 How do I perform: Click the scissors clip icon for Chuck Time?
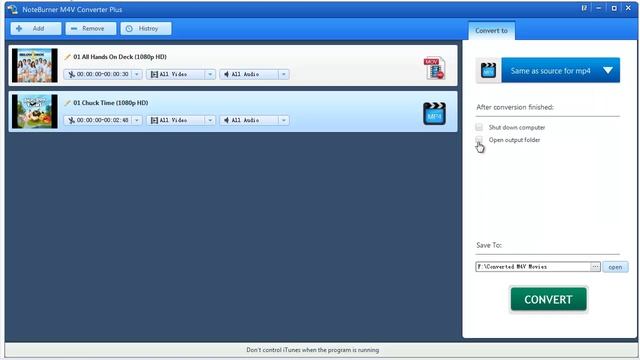coord(71,120)
